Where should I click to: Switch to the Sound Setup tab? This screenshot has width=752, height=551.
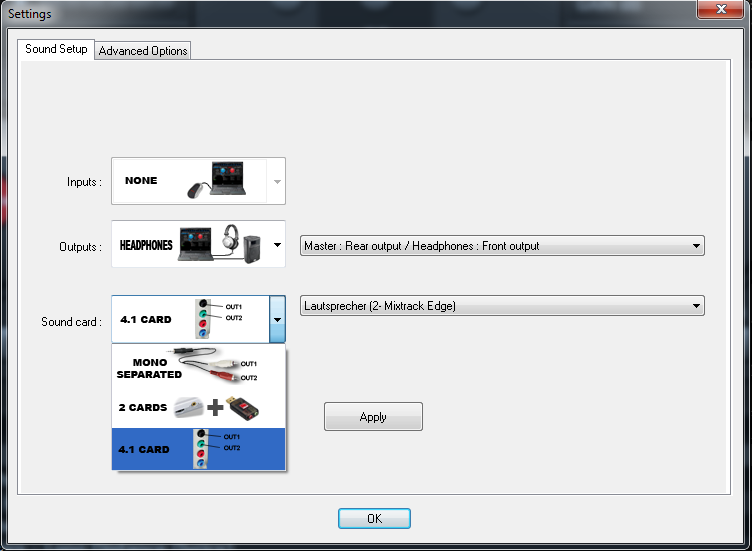[56, 49]
